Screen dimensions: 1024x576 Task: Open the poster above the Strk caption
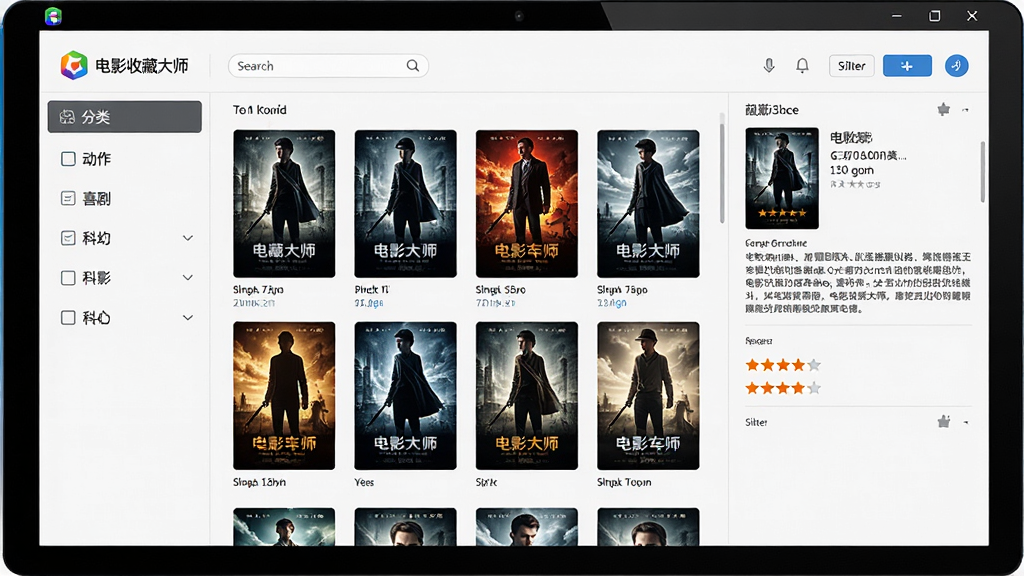(527, 396)
